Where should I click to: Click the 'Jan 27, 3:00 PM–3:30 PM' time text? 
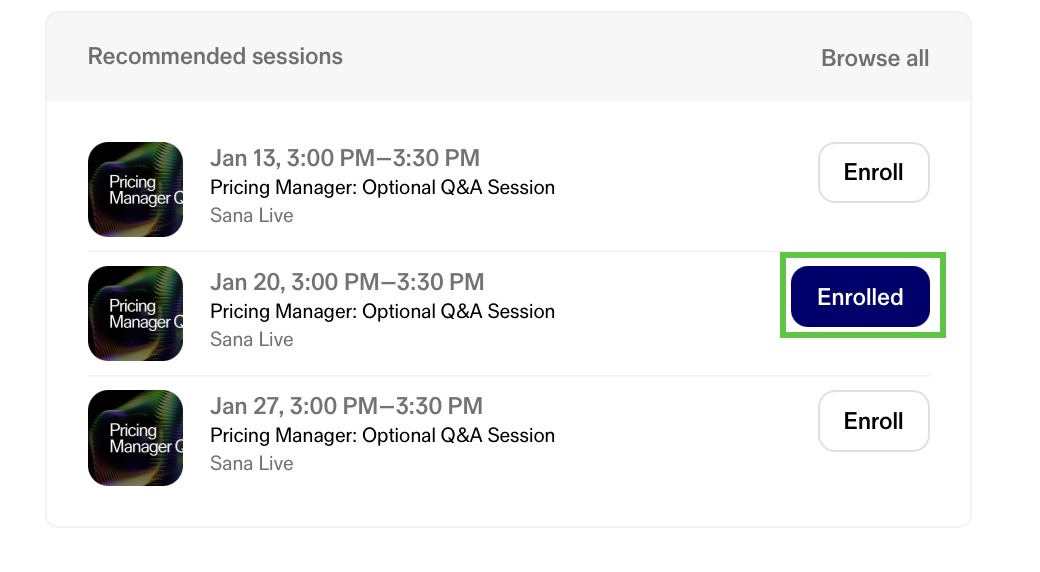pos(346,406)
